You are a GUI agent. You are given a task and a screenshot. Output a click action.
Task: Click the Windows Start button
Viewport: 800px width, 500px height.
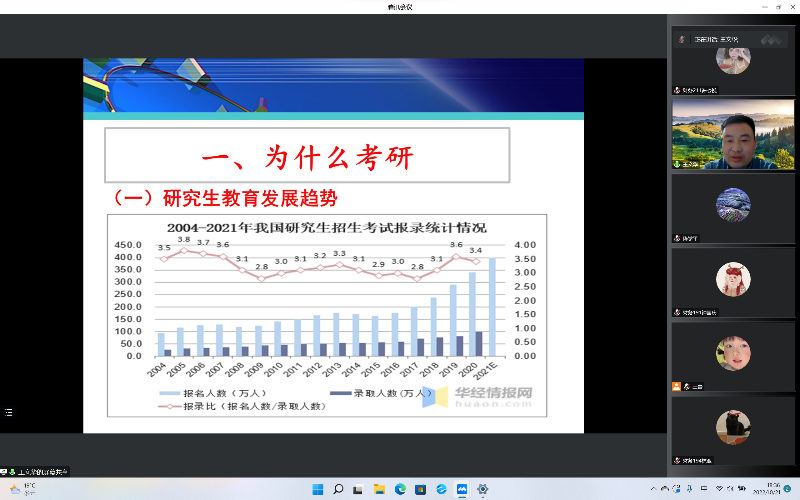coord(318,489)
